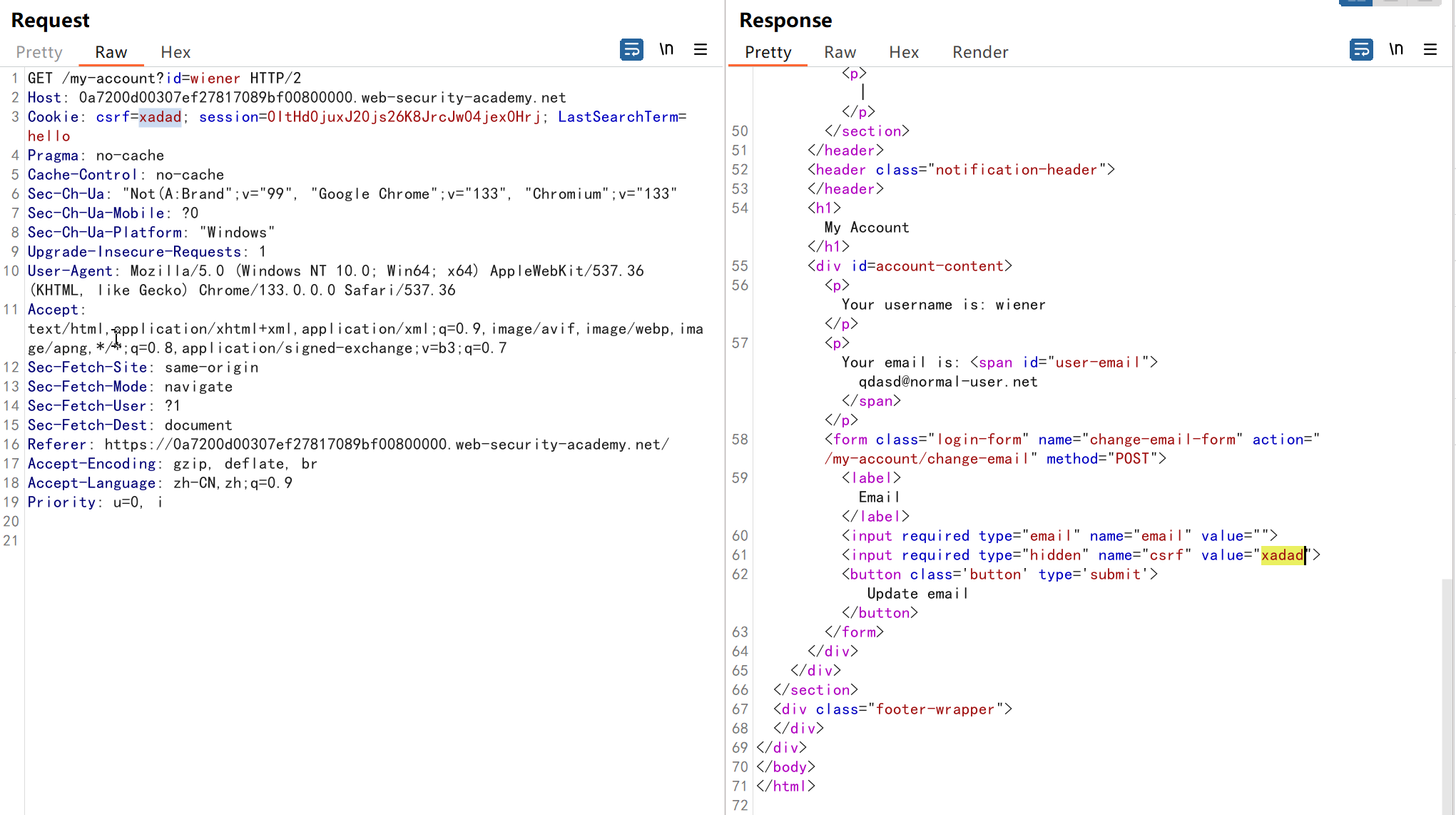Screen dimensions: 1456x815
Task: Click highlighted xadad value in response
Action: pyautogui.click(x=1282, y=555)
